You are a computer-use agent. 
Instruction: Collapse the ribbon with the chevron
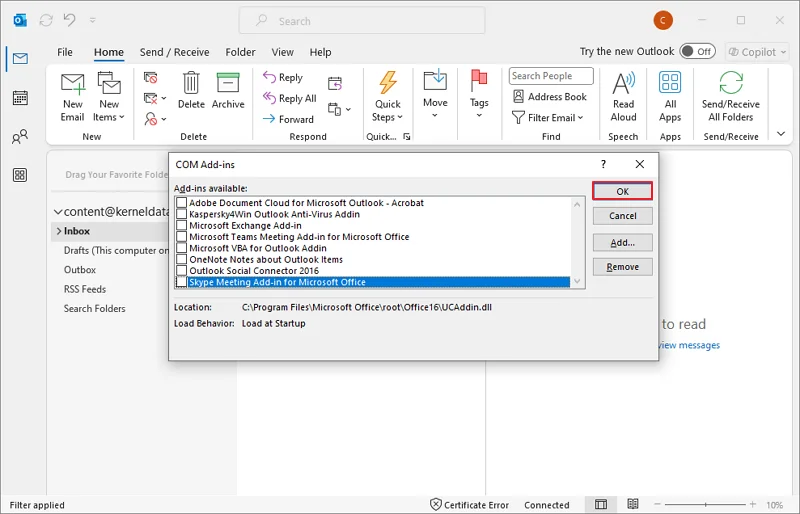781,134
